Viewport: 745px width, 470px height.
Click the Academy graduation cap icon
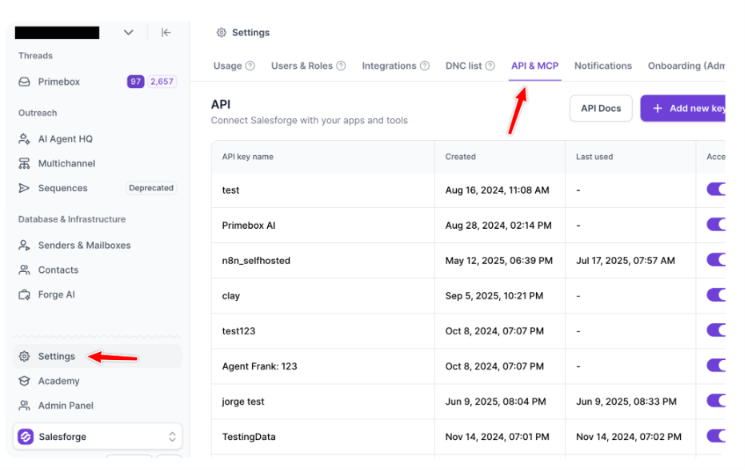pyautogui.click(x=24, y=381)
